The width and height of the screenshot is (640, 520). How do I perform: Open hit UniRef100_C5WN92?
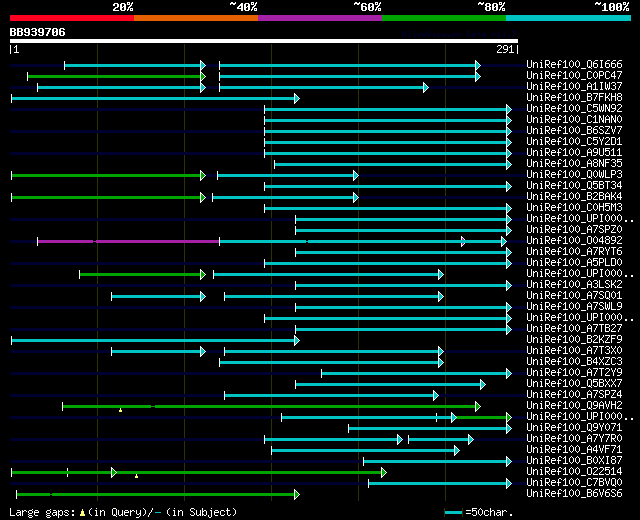pyautogui.click(x=574, y=109)
